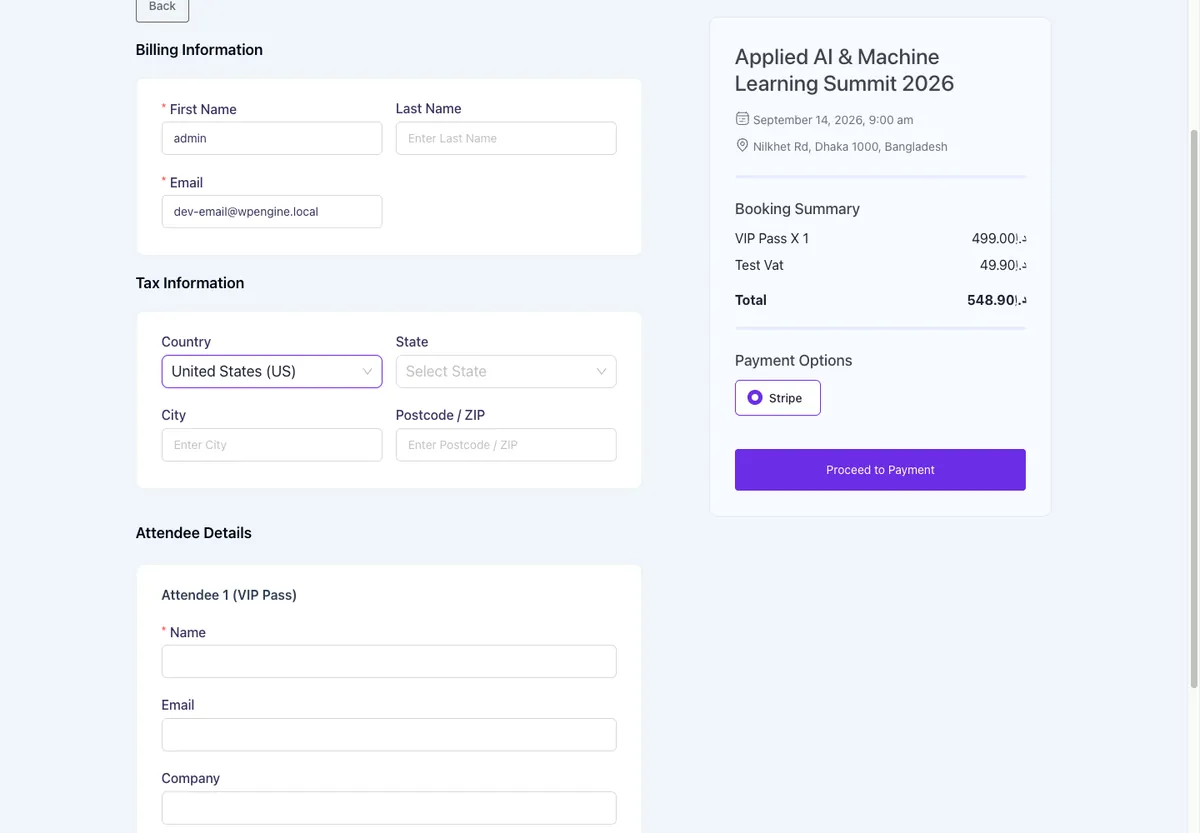Click the 'Booking Summary' heading

pyautogui.click(x=797, y=209)
